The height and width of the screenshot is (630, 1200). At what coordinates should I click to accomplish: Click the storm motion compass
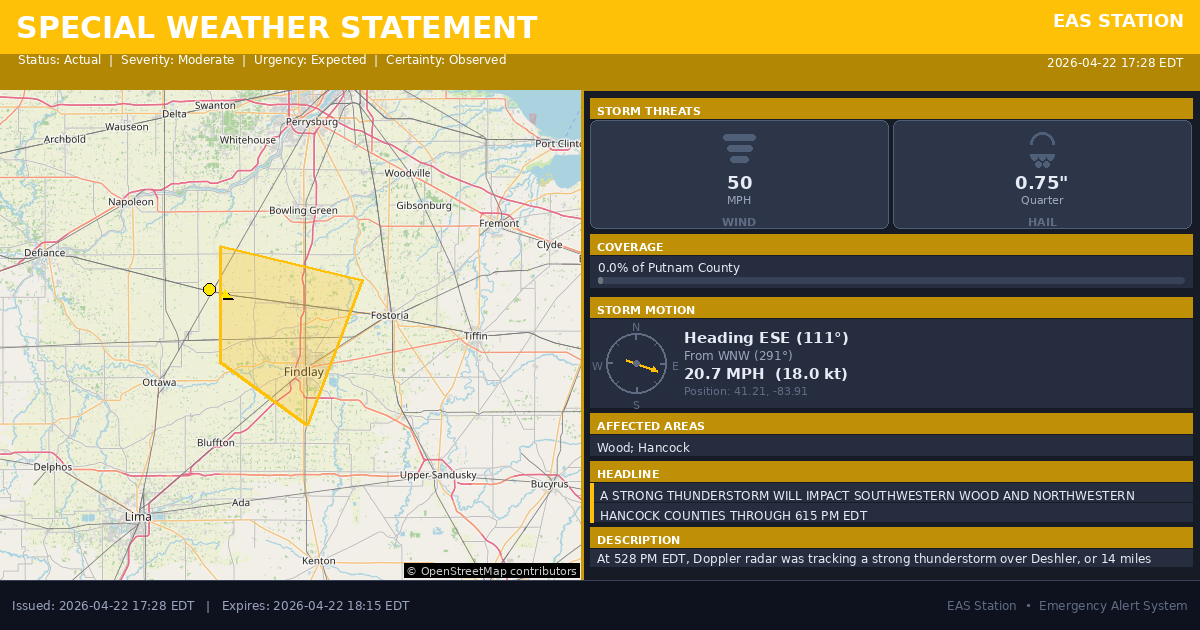pyautogui.click(x=636, y=364)
